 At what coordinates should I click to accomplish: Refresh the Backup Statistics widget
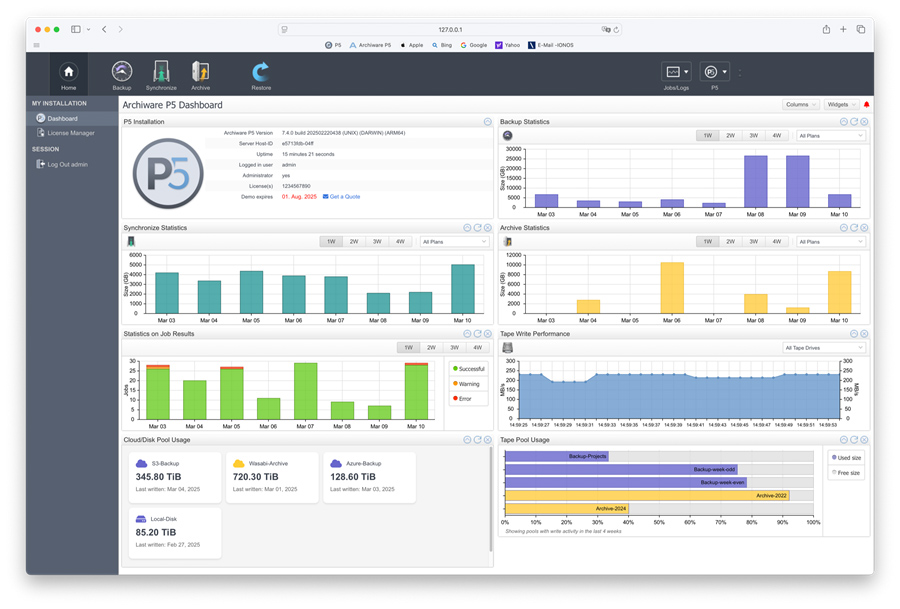[x=854, y=122]
